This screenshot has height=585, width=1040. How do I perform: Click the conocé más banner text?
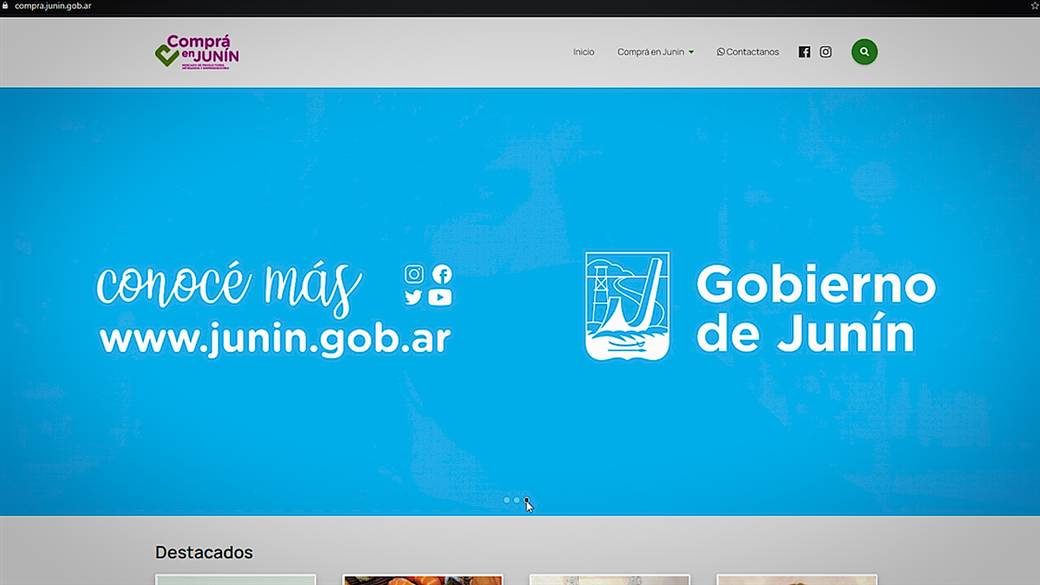(229, 287)
